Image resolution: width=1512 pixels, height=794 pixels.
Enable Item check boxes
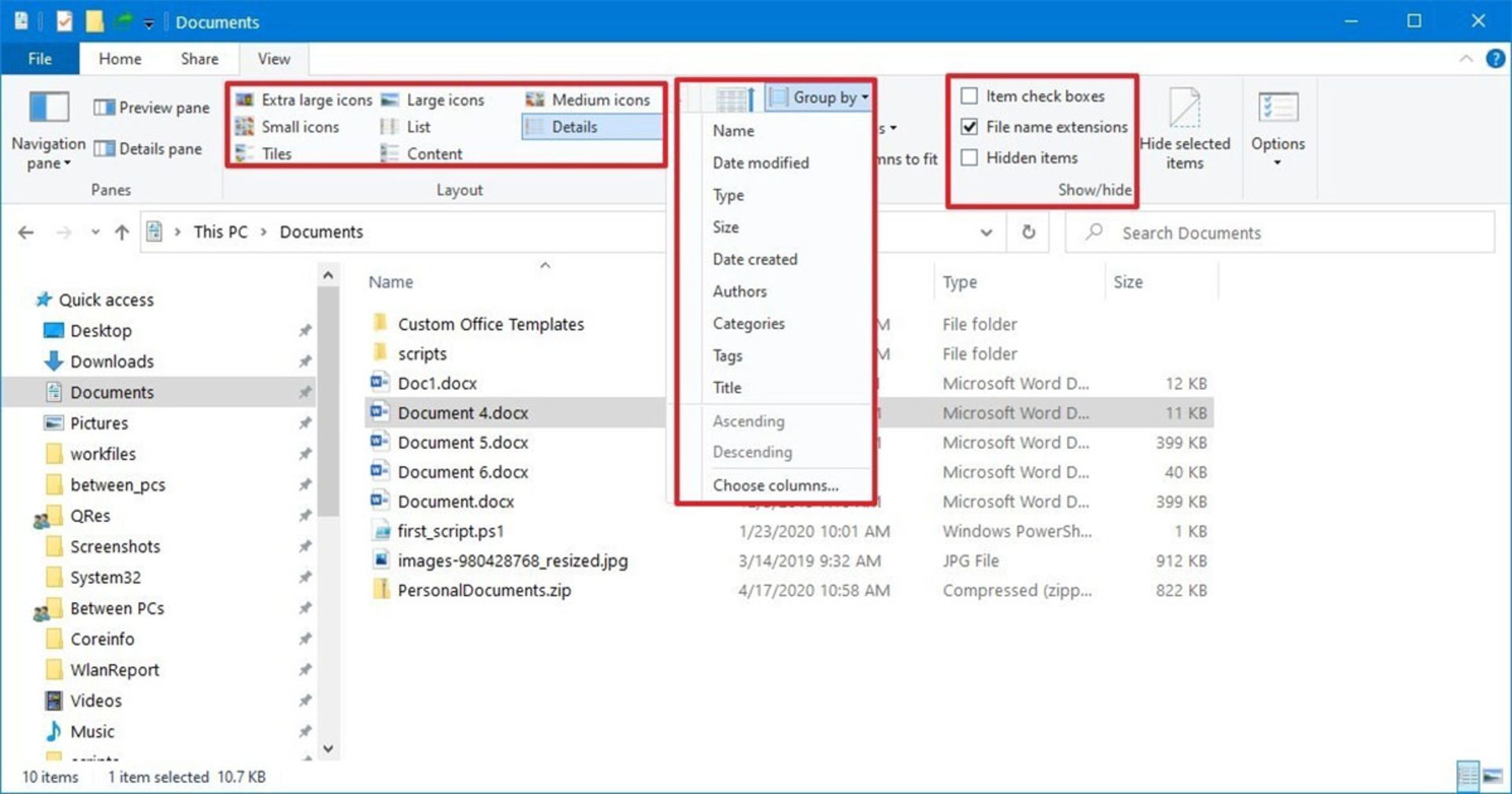pos(969,96)
